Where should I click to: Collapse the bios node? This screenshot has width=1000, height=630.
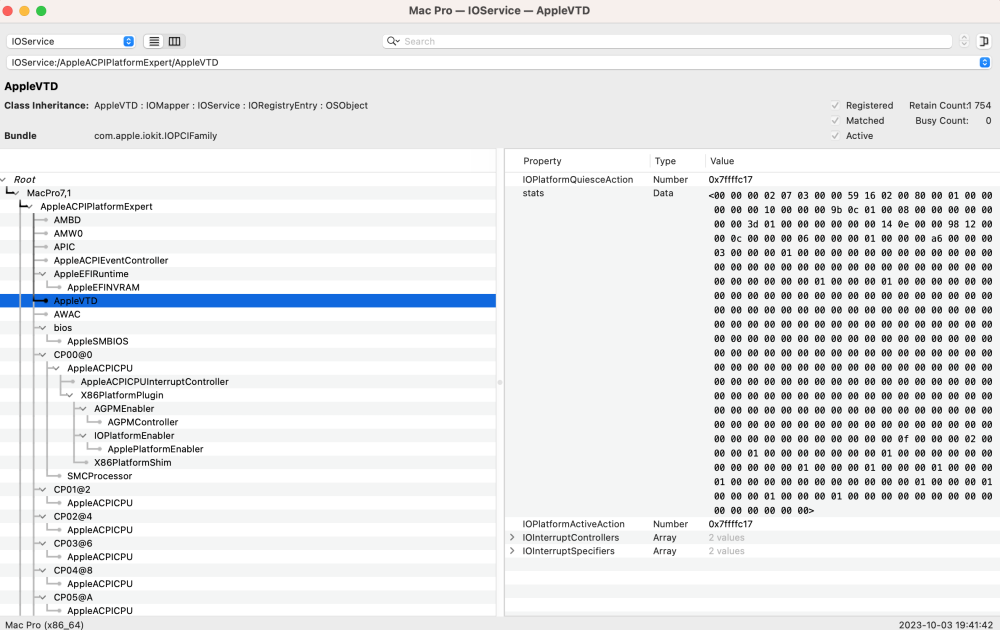coord(43,328)
